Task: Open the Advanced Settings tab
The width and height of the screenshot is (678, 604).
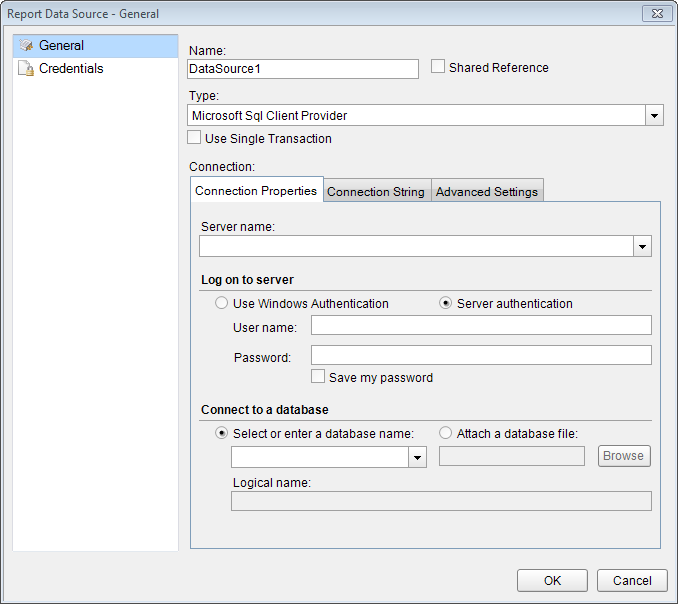Action: [x=487, y=192]
